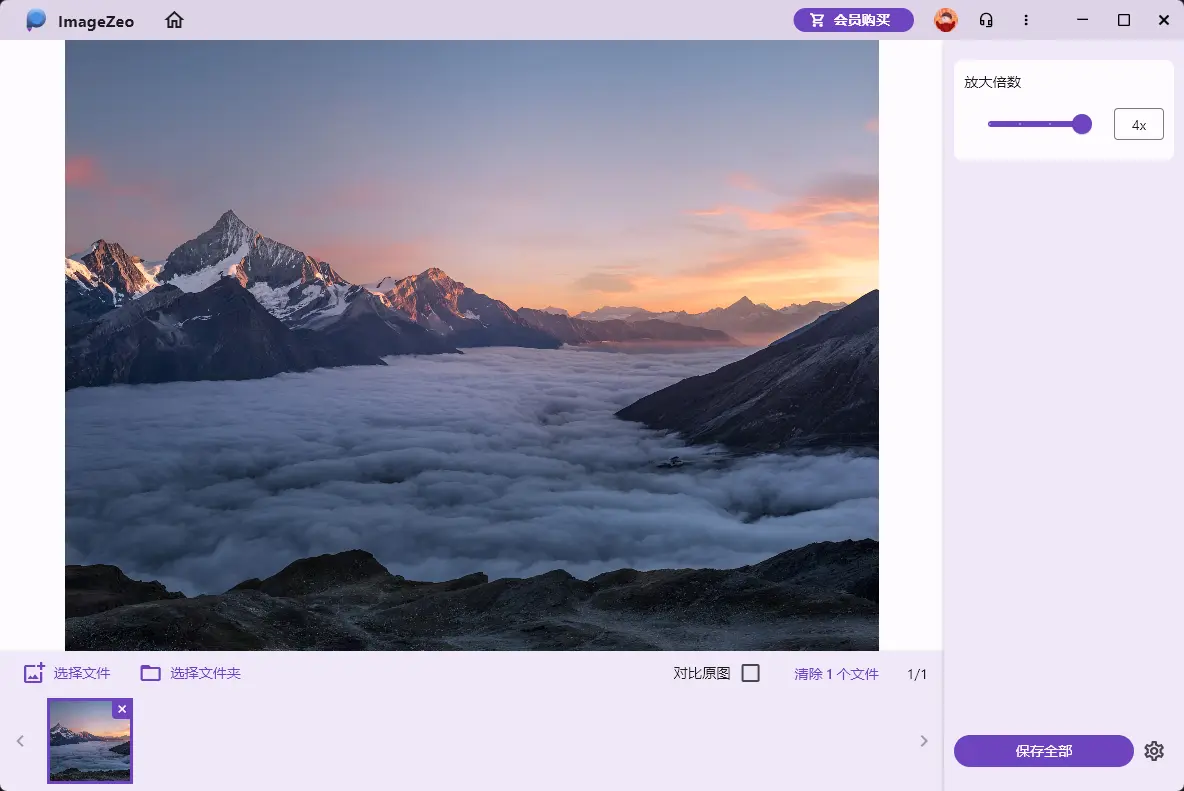Go to the home screen
1184x791 pixels.
(x=175, y=20)
